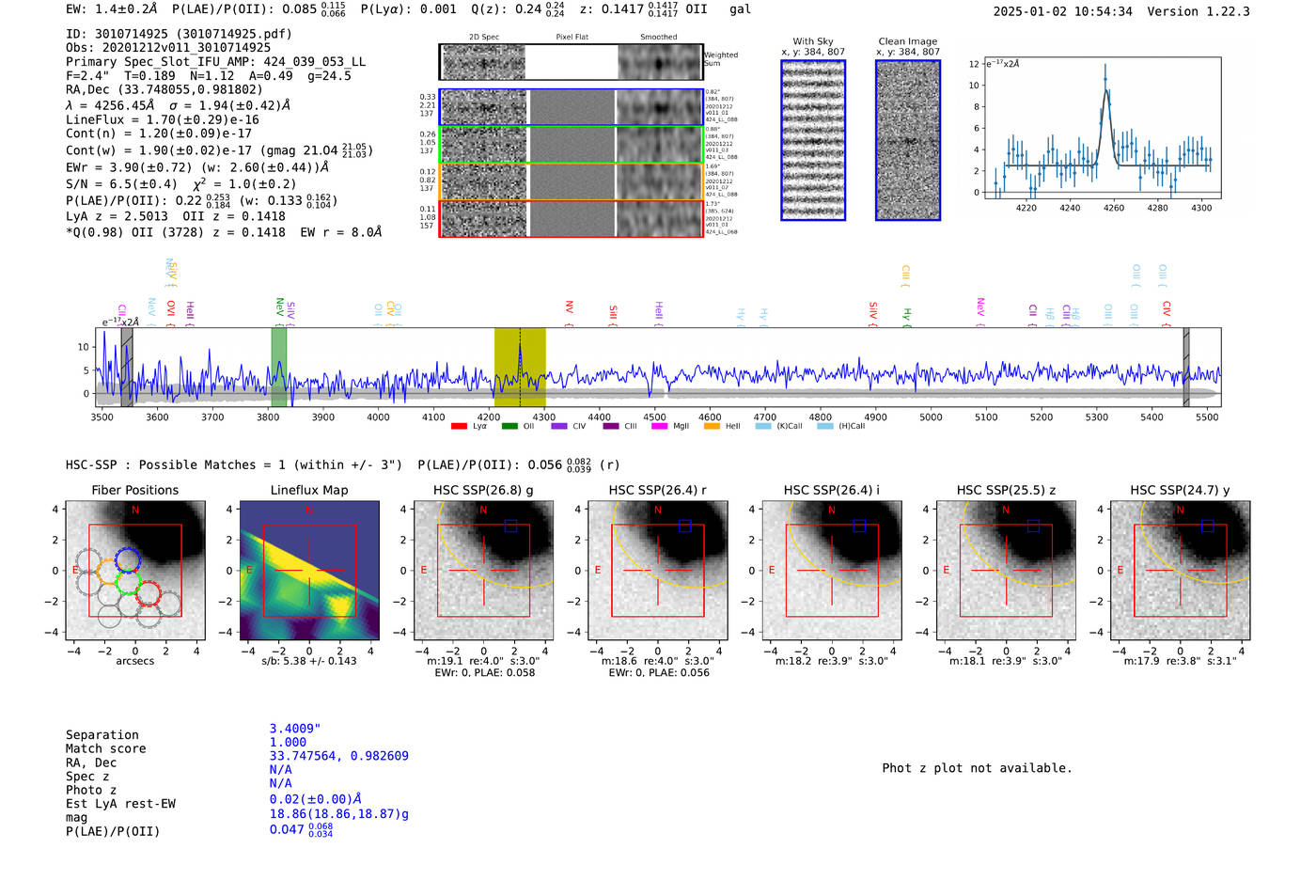Click the red OVI line label

[x=170, y=313]
